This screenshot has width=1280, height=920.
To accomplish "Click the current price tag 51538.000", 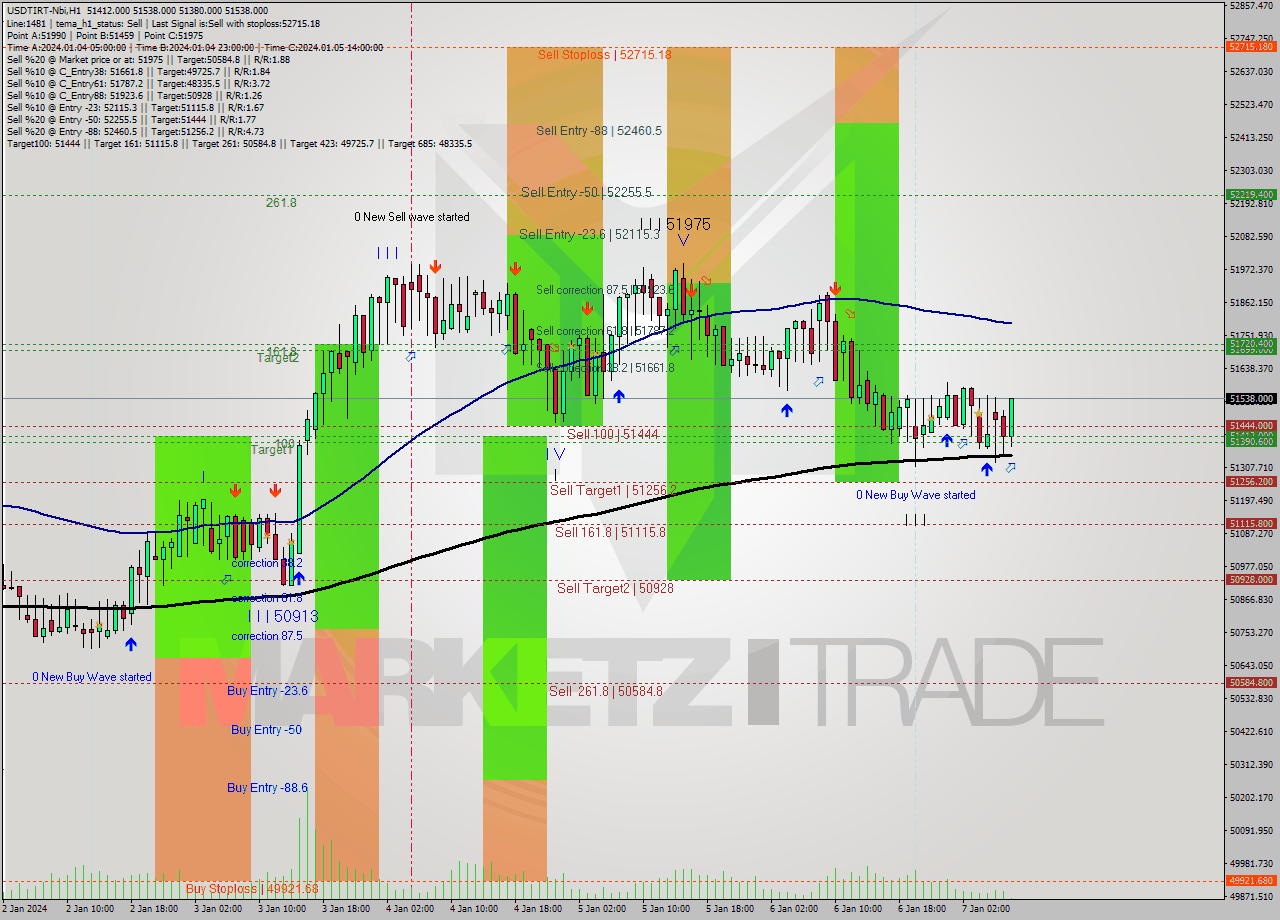I will (x=1251, y=398).
